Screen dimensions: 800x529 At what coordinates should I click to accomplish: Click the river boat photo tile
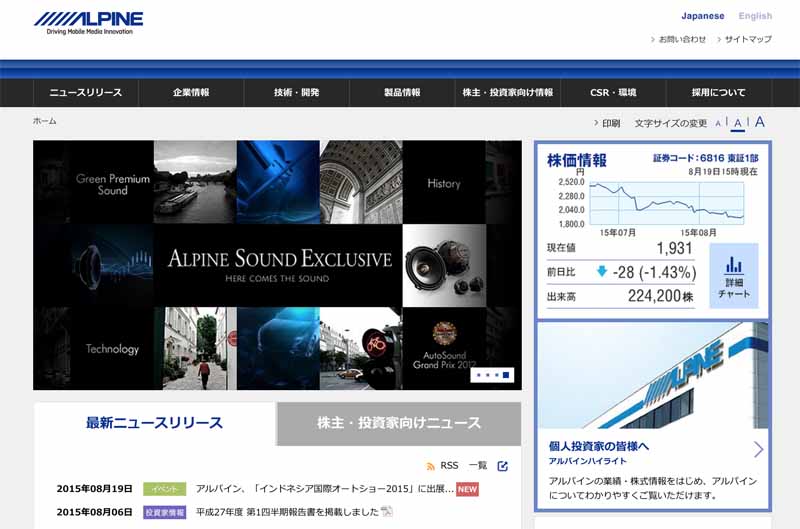(195, 183)
